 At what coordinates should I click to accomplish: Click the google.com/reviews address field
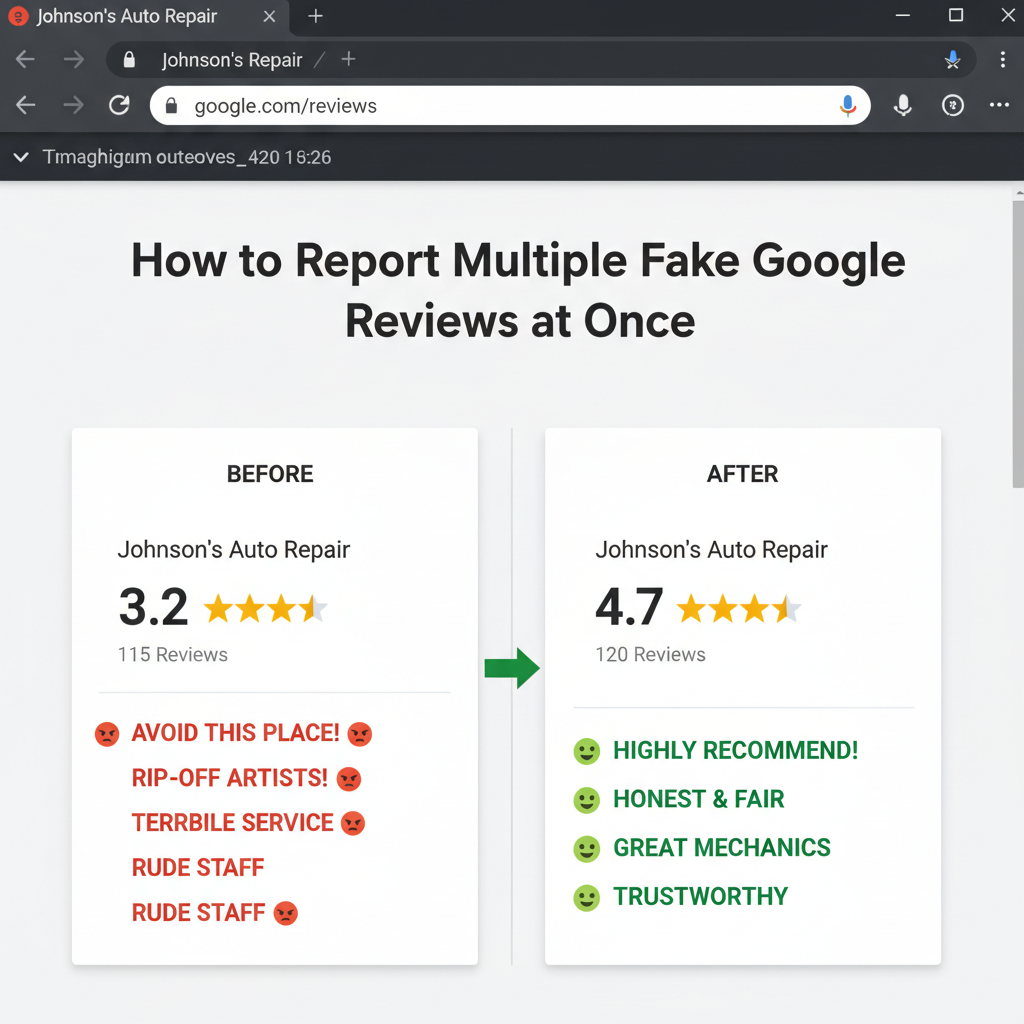[510, 106]
